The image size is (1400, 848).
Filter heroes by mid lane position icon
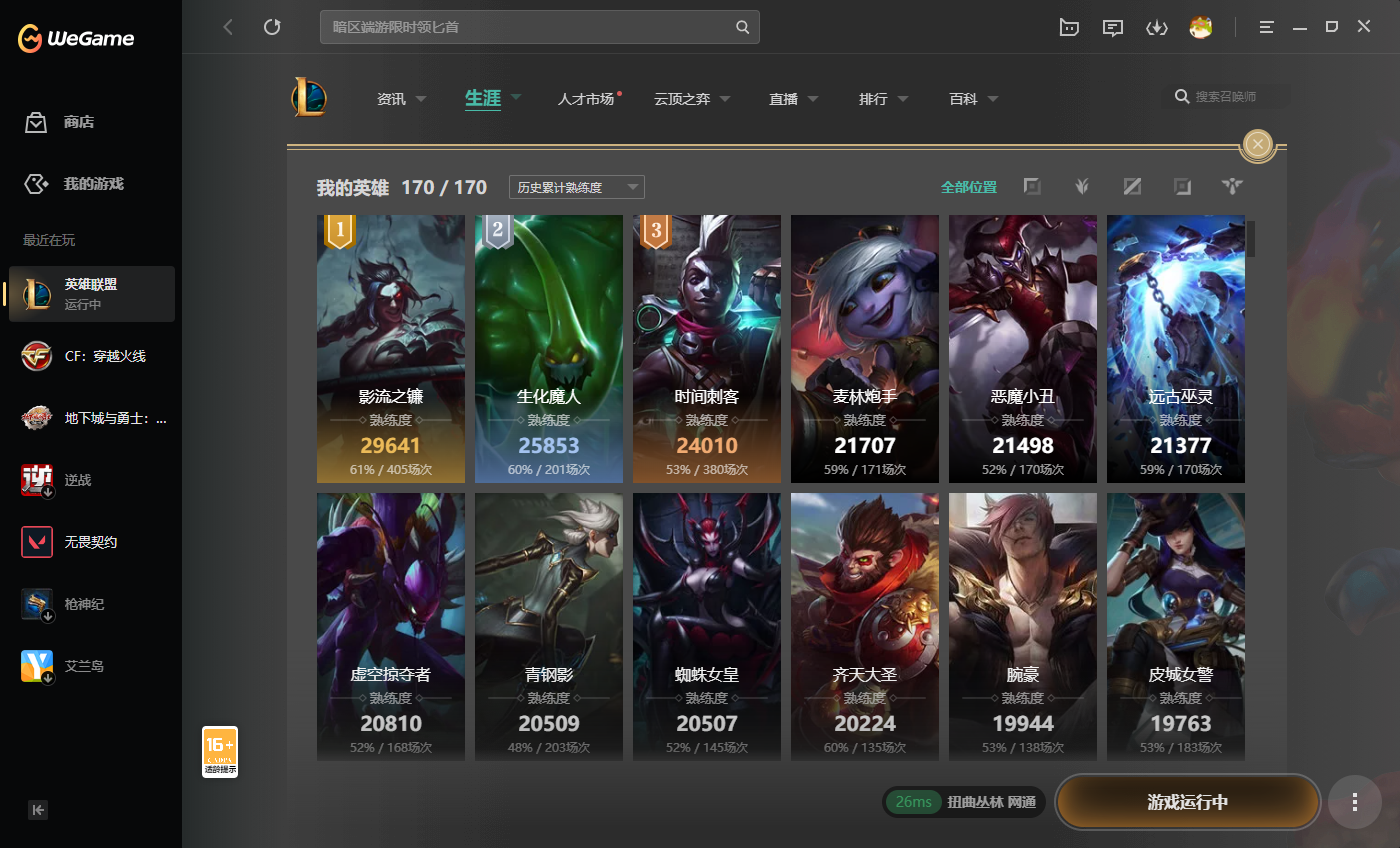click(1132, 186)
